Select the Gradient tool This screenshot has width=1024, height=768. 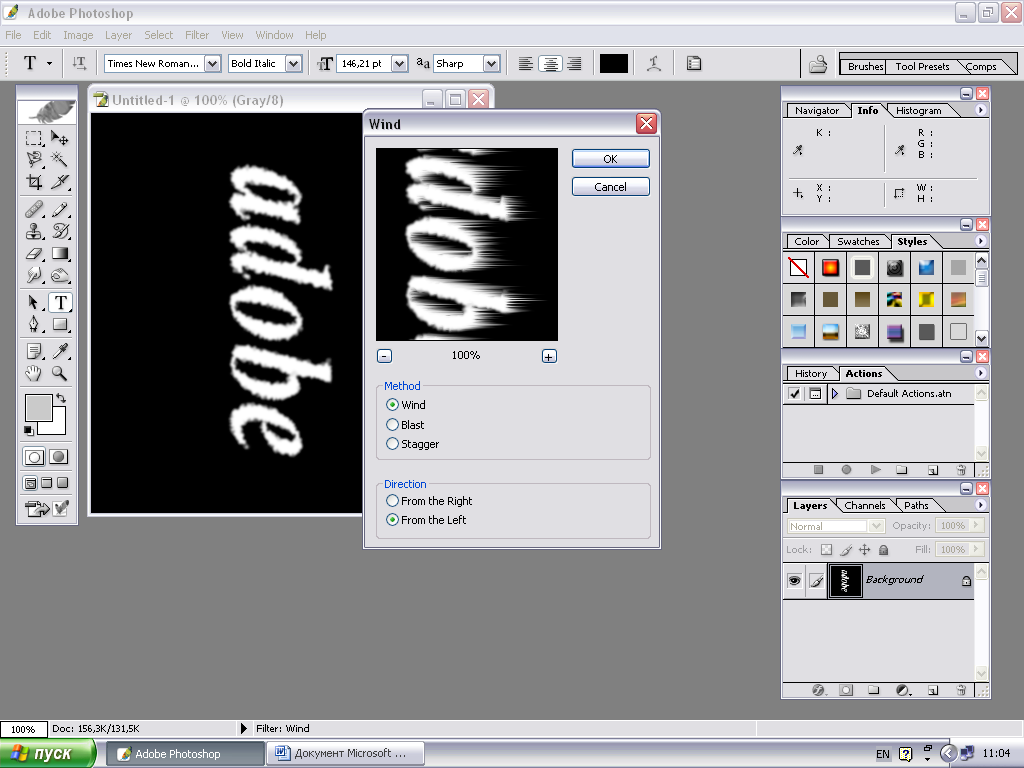click(59, 253)
